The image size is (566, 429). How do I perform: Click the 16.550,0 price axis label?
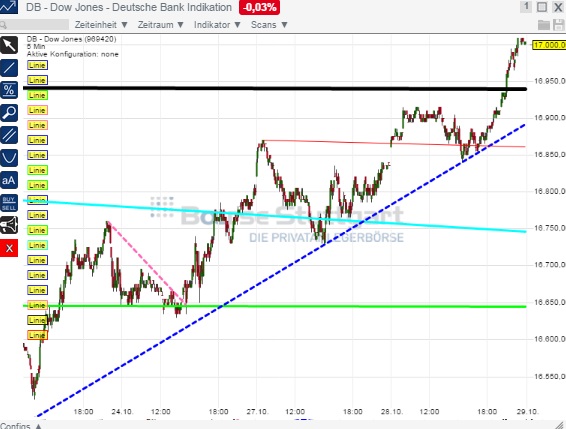(x=549, y=377)
